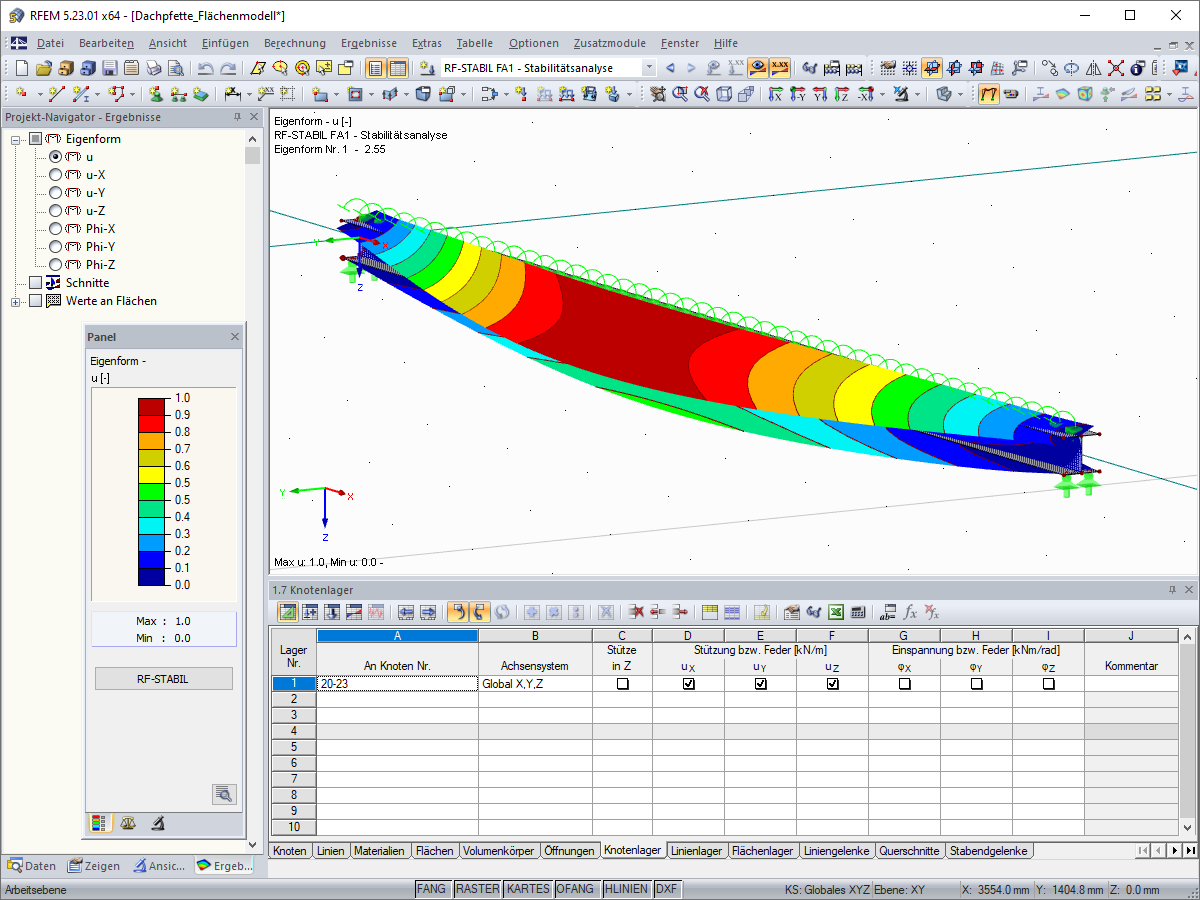The width and height of the screenshot is (1200, 900).
Task: Select the u-X radio button
Action: tap(56, 175)
